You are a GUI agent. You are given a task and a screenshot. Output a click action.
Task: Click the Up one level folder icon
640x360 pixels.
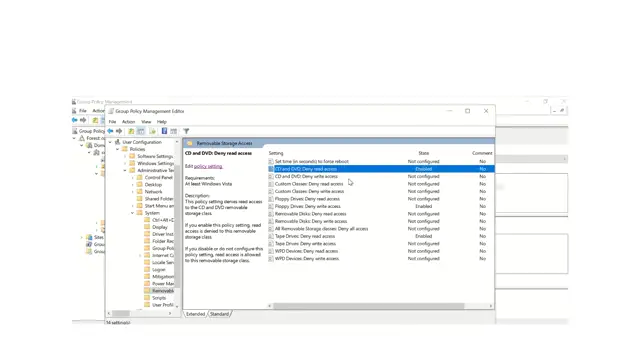pos(131,131)
